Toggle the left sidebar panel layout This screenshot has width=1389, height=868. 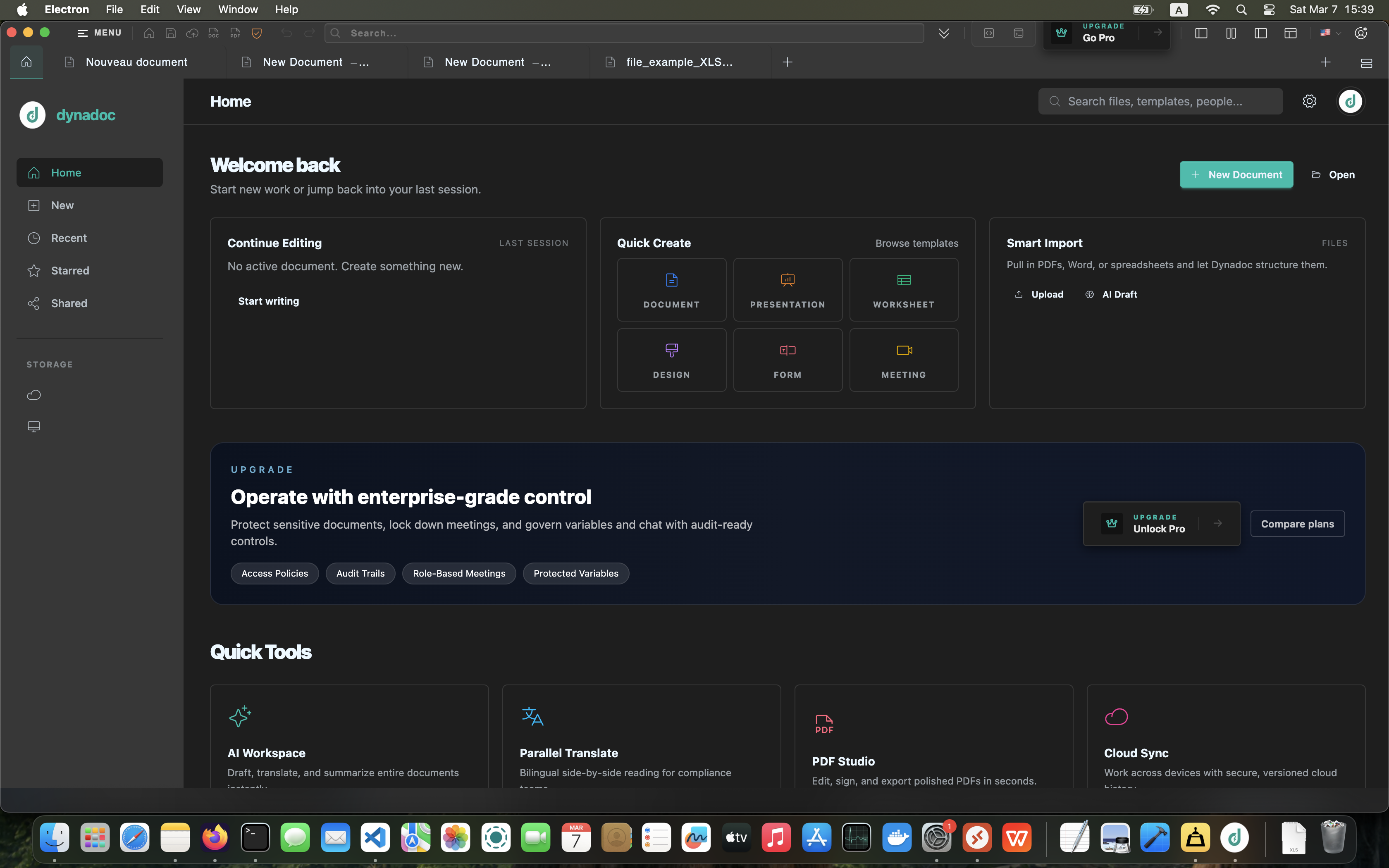pos(1201,33)
